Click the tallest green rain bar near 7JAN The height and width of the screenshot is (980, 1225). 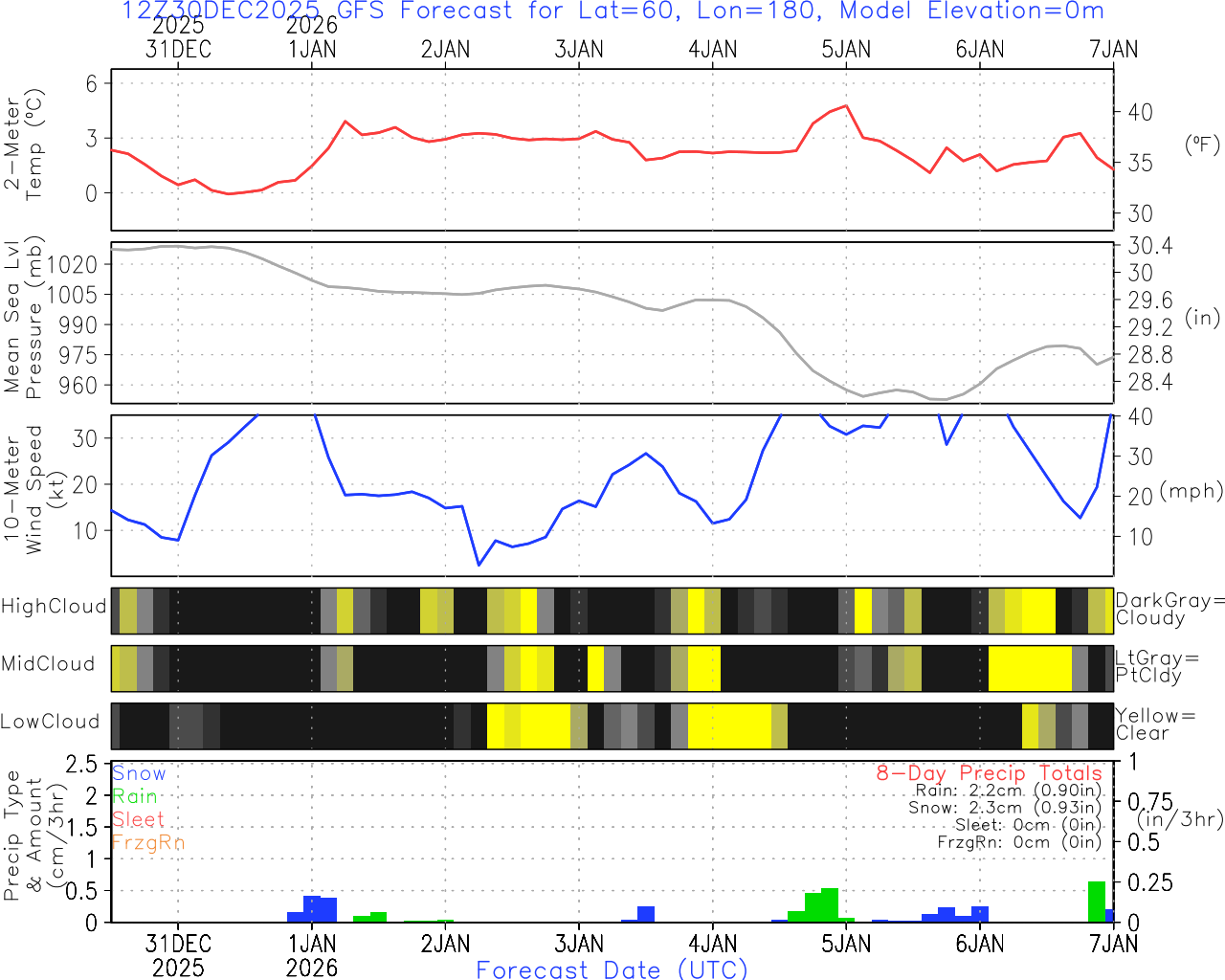(x=1097, y=902)
